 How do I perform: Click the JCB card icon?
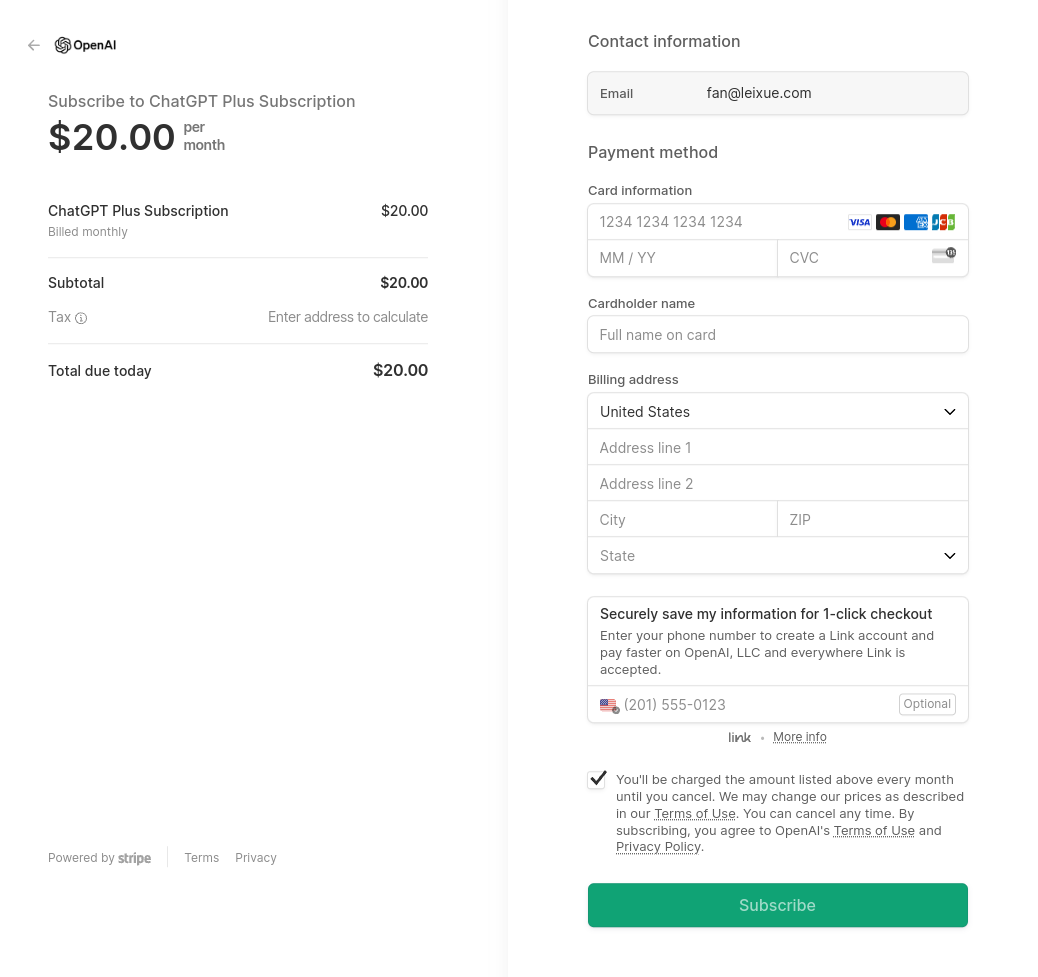click(x=943, y=222)
